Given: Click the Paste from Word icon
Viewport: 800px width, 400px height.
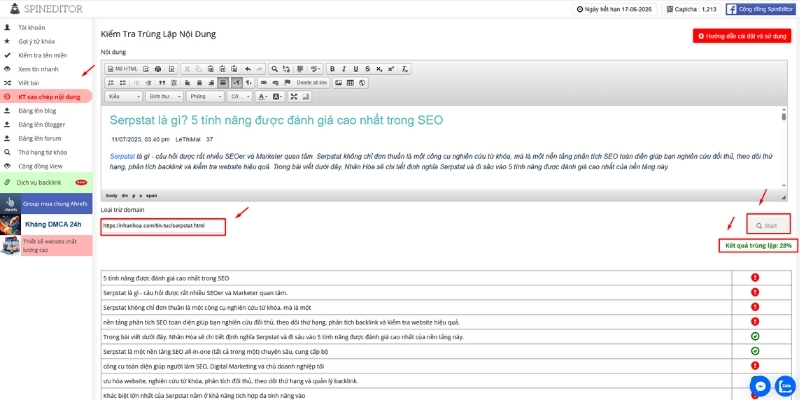Looking at the screenshot, I should pos(234,69).
